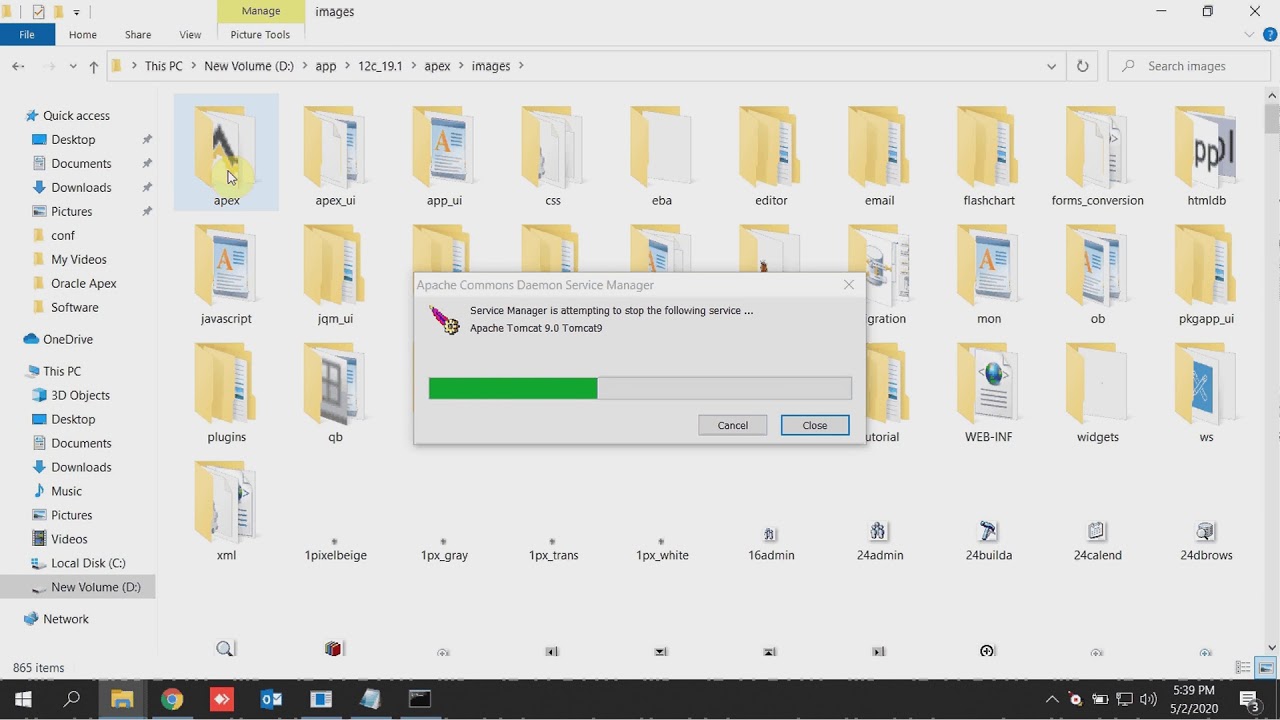Screen dimensions: 1280x720
Task: Click apex in the address path
Action: [437, 66]
